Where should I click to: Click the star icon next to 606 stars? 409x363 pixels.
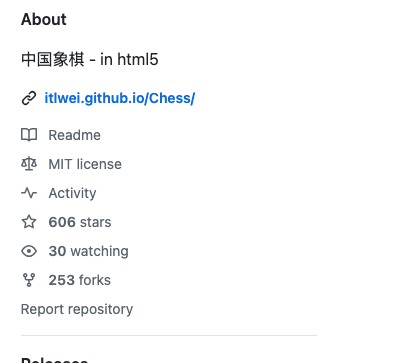[29, 222]
